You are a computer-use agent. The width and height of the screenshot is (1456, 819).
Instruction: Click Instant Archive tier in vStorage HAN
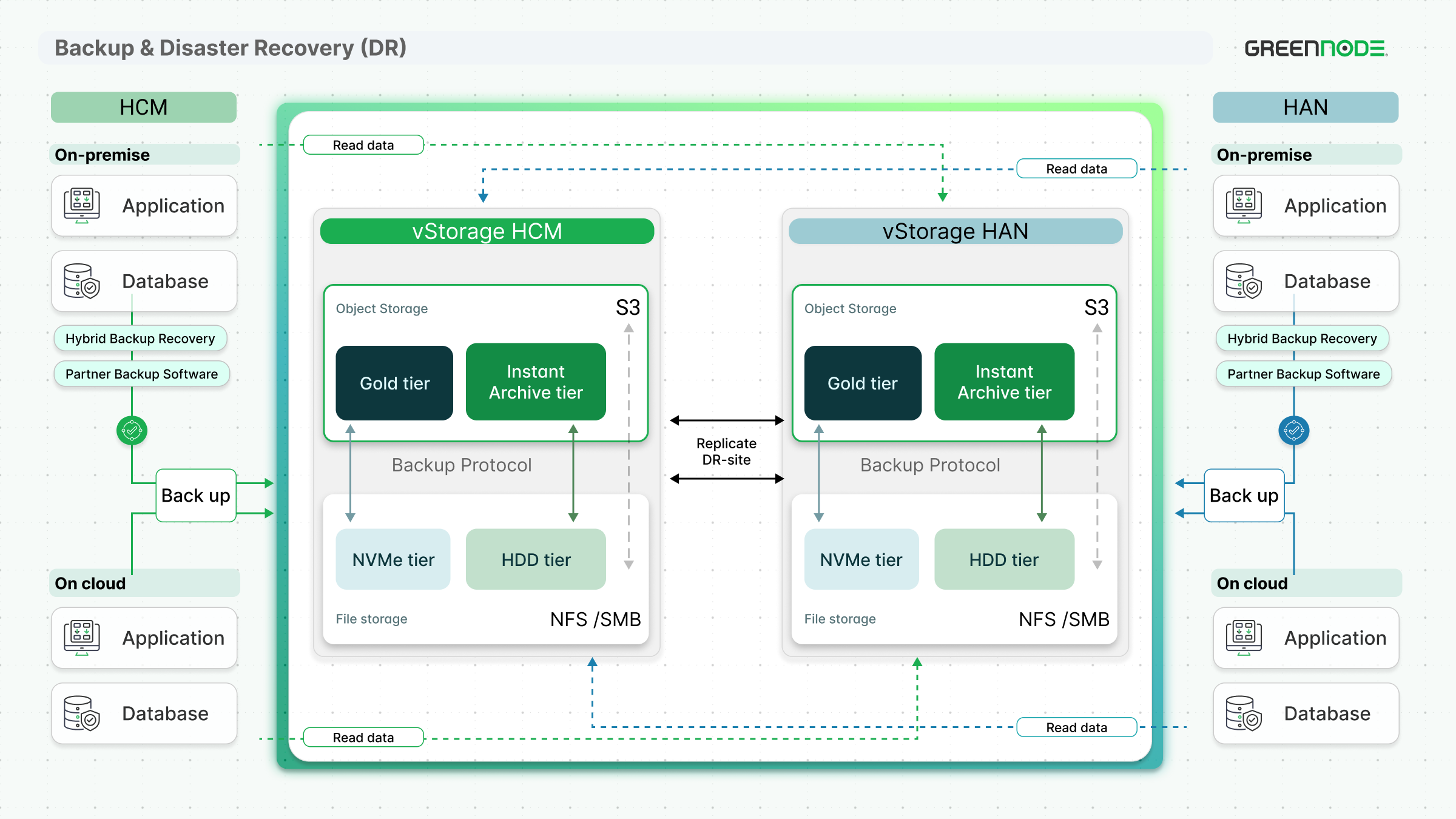pos(1004,382)
